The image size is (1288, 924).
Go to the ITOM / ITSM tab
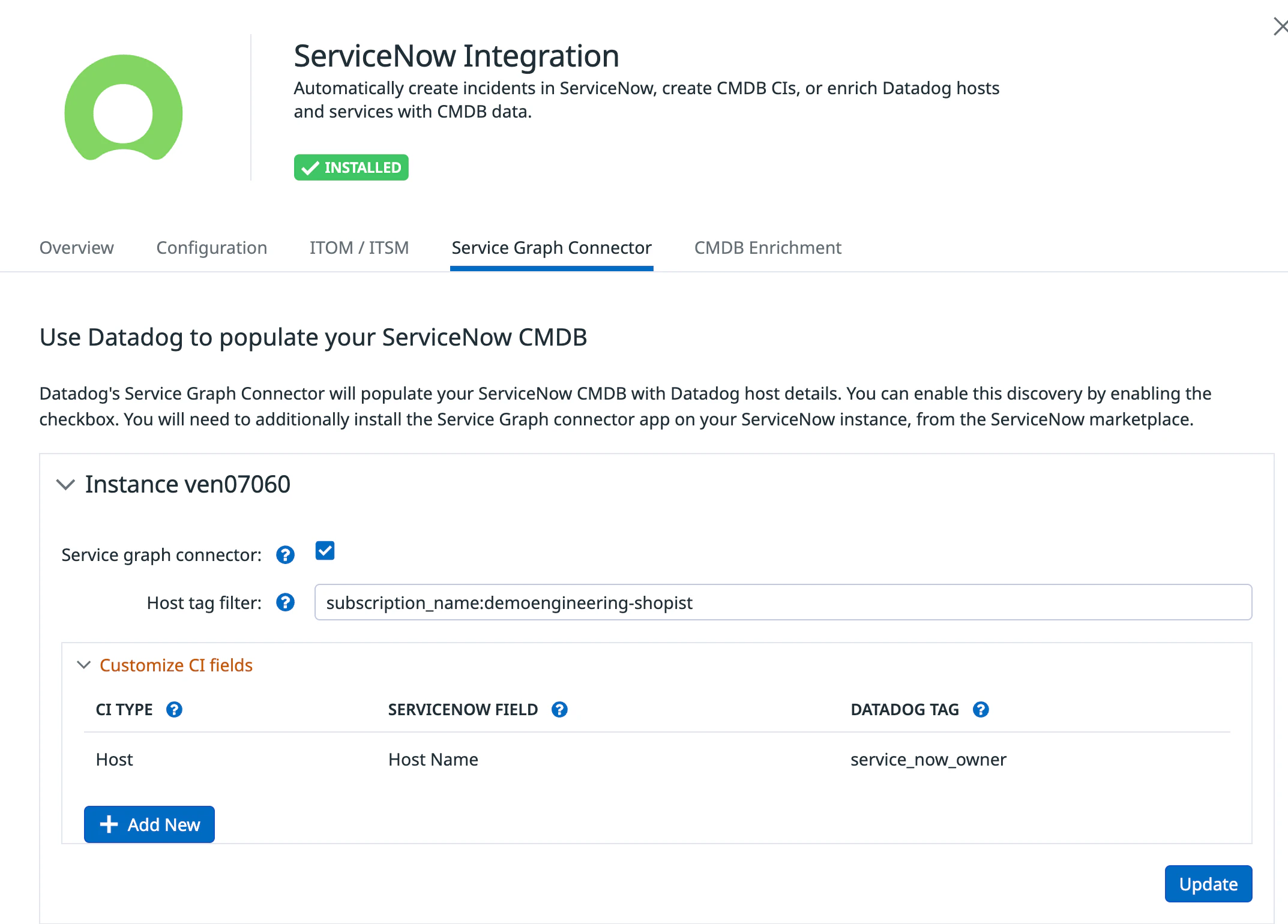359,248
